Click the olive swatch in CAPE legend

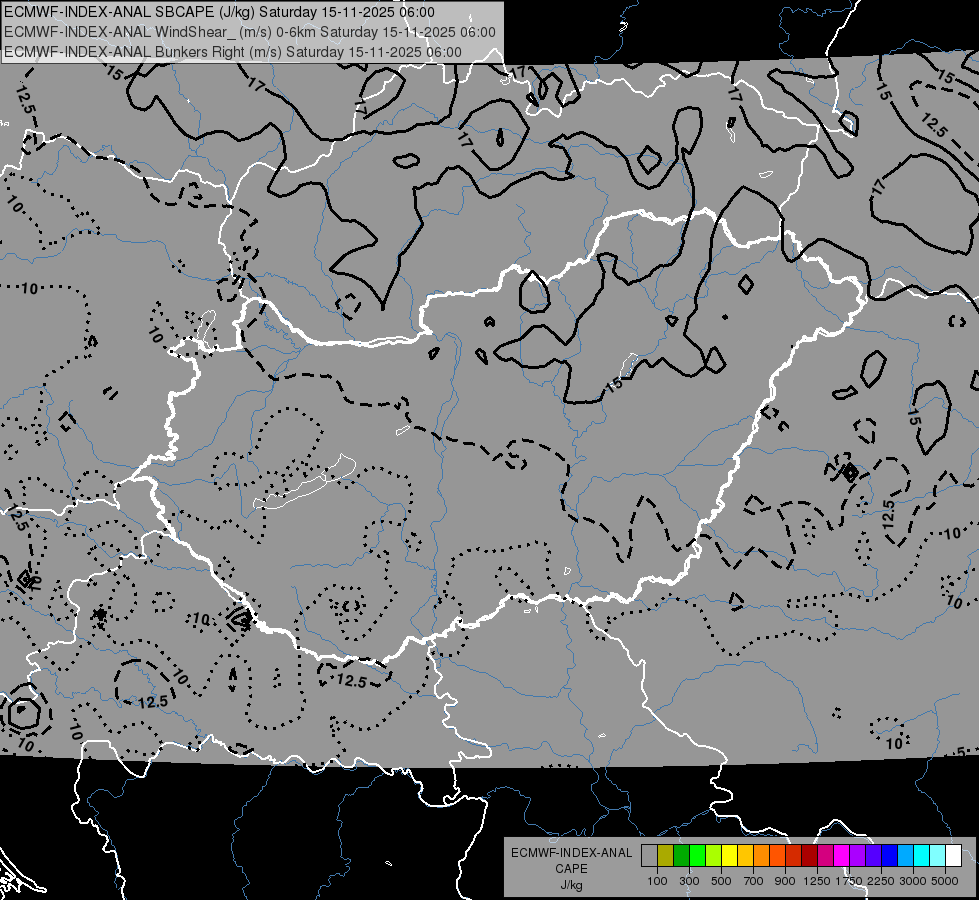(666, 856)
